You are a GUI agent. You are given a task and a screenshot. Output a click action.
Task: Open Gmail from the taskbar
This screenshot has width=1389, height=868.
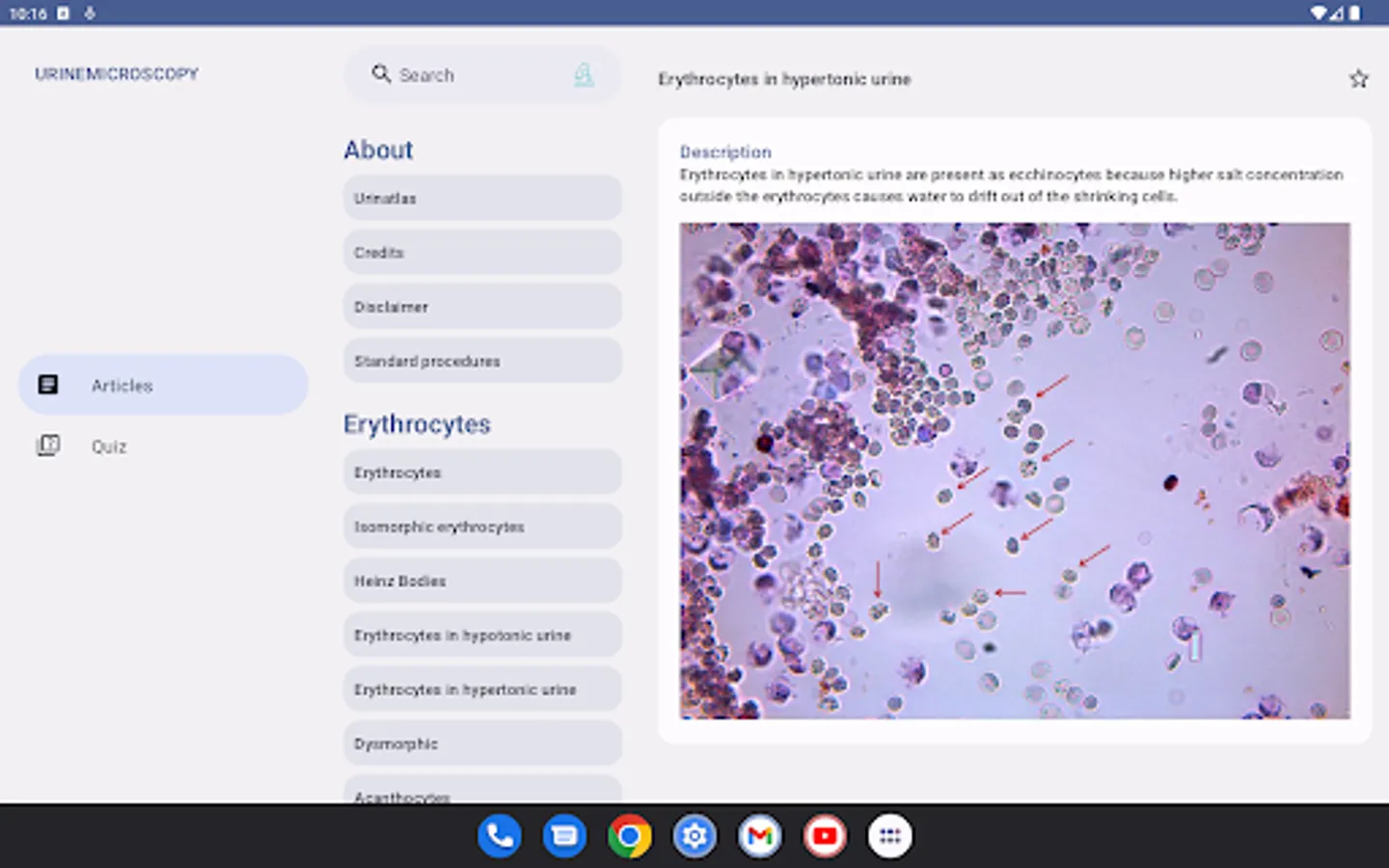760,836
